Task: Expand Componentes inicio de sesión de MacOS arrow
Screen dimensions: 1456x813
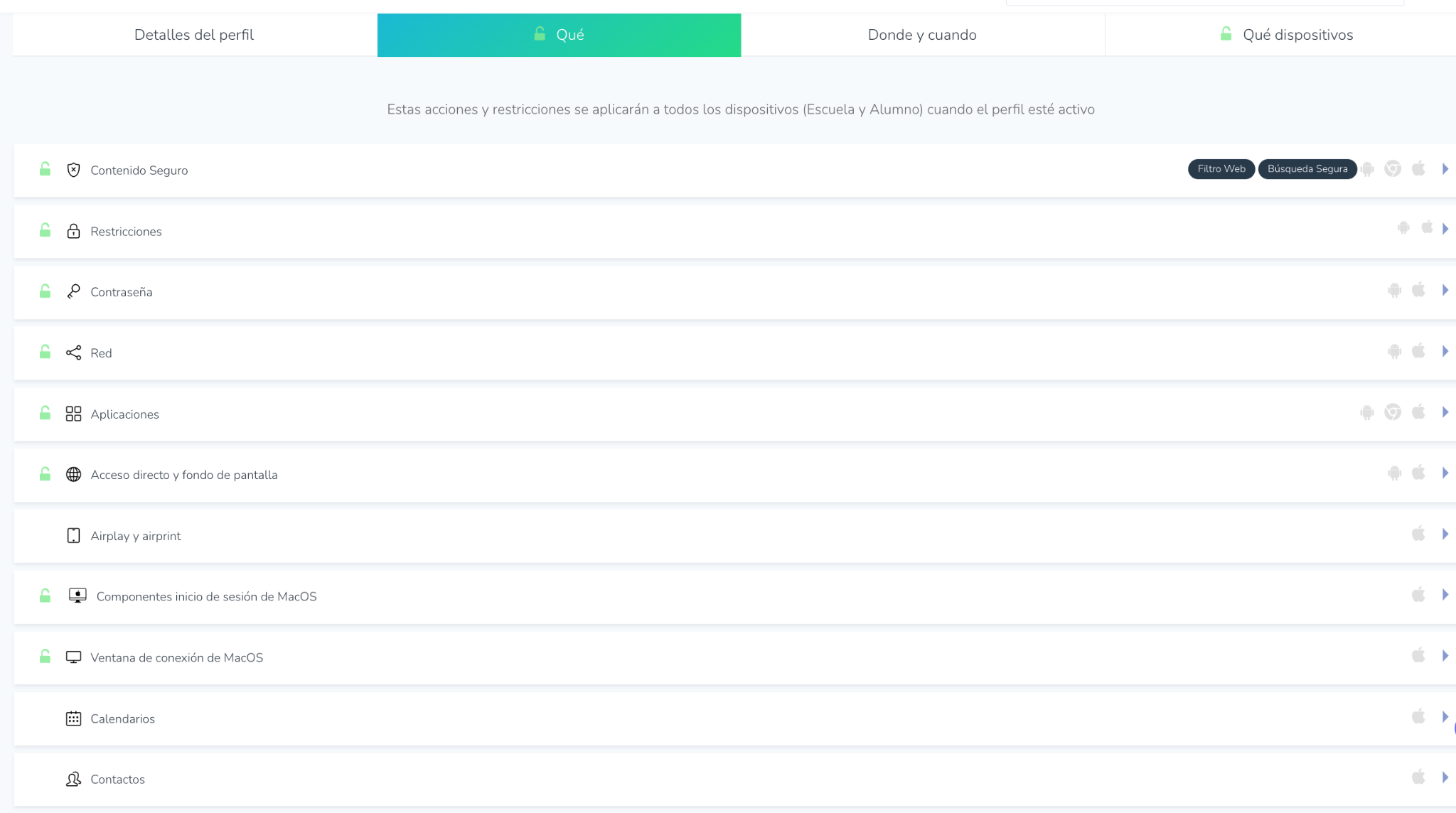Action: (1445, 595)
